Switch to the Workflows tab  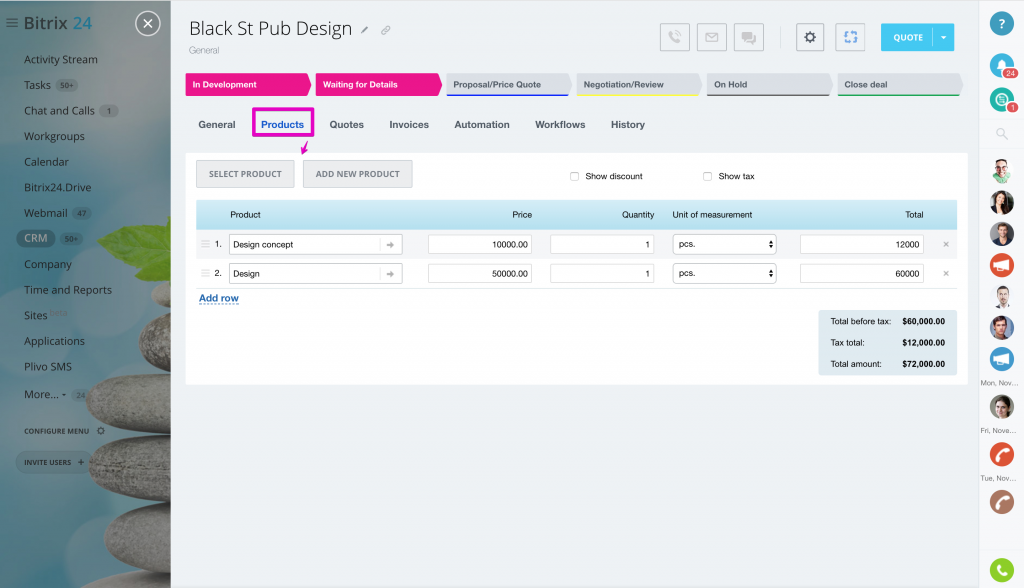560,124
